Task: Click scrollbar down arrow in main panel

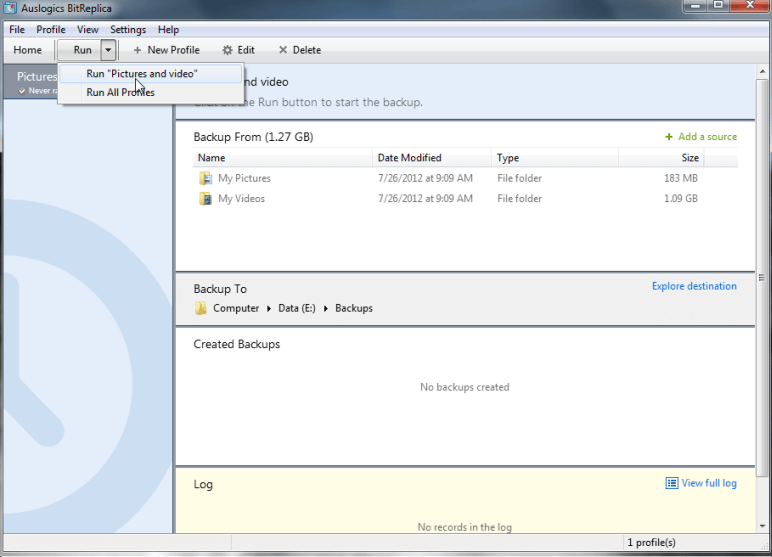Action: pyautogui.click(x=762, y=526)
